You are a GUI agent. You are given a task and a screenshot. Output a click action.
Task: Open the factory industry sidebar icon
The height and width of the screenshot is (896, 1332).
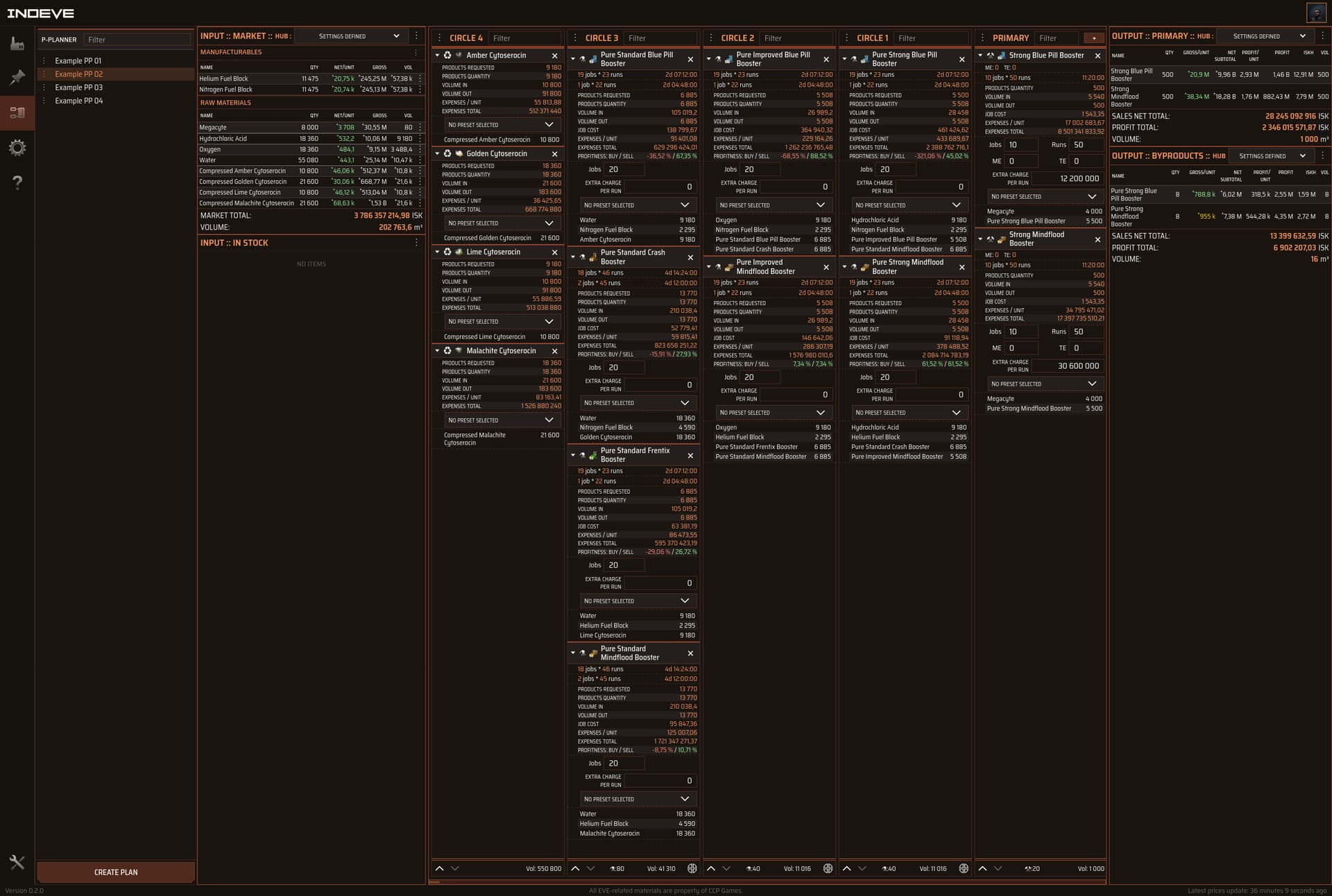pos(17,43)
